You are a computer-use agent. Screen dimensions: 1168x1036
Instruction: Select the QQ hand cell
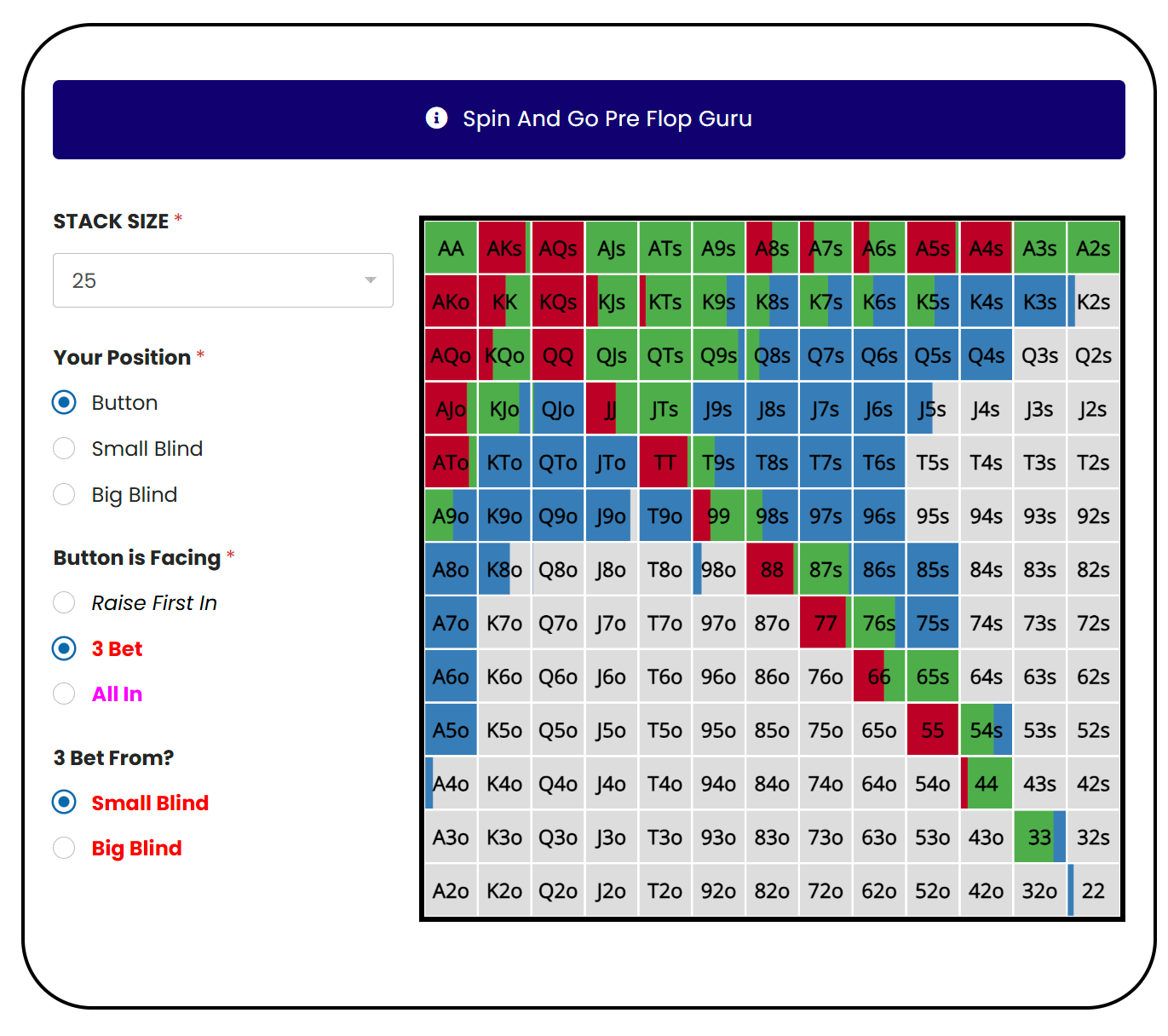point(557,355)
